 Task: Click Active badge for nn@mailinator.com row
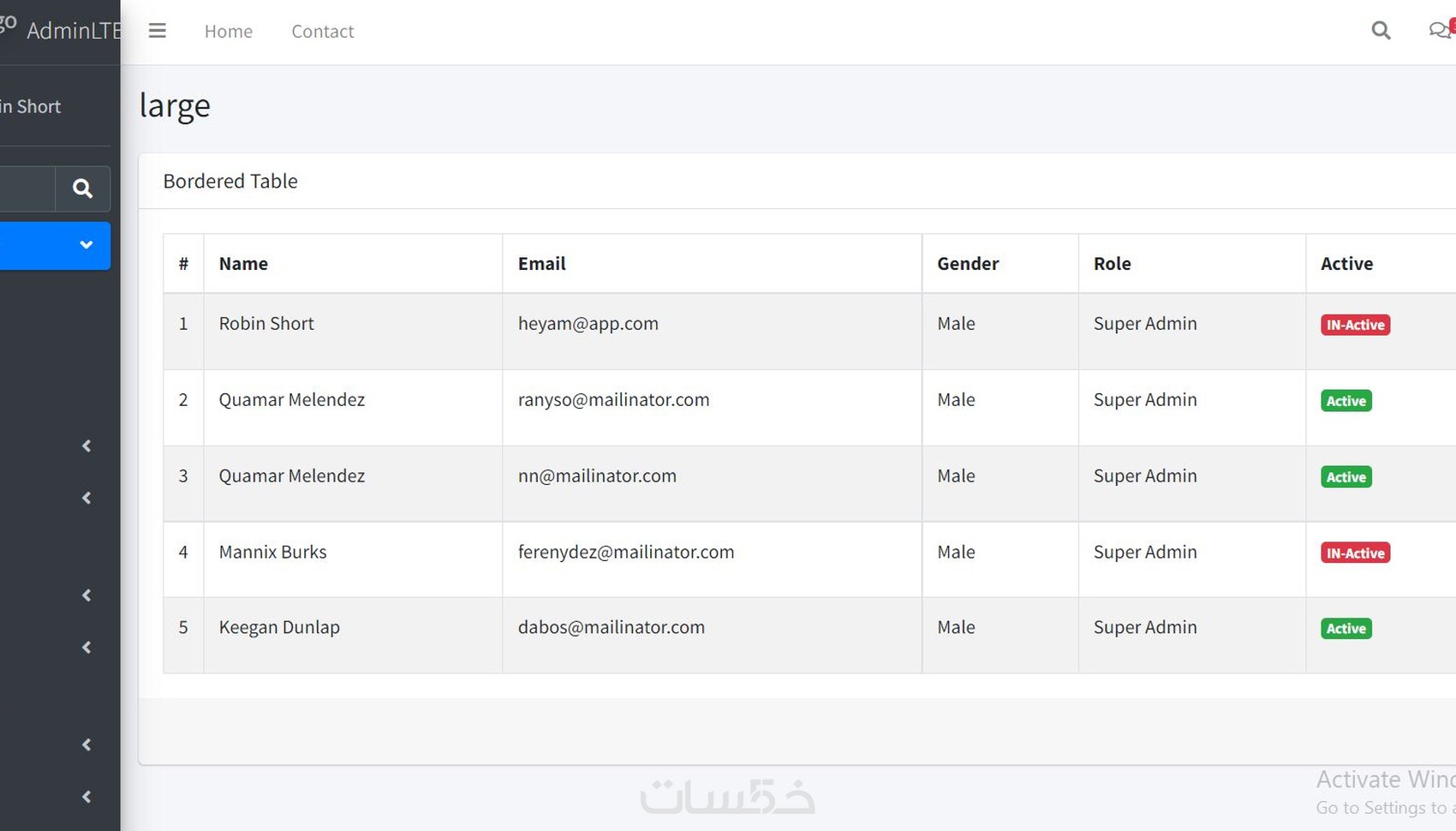pos(1346,477)
